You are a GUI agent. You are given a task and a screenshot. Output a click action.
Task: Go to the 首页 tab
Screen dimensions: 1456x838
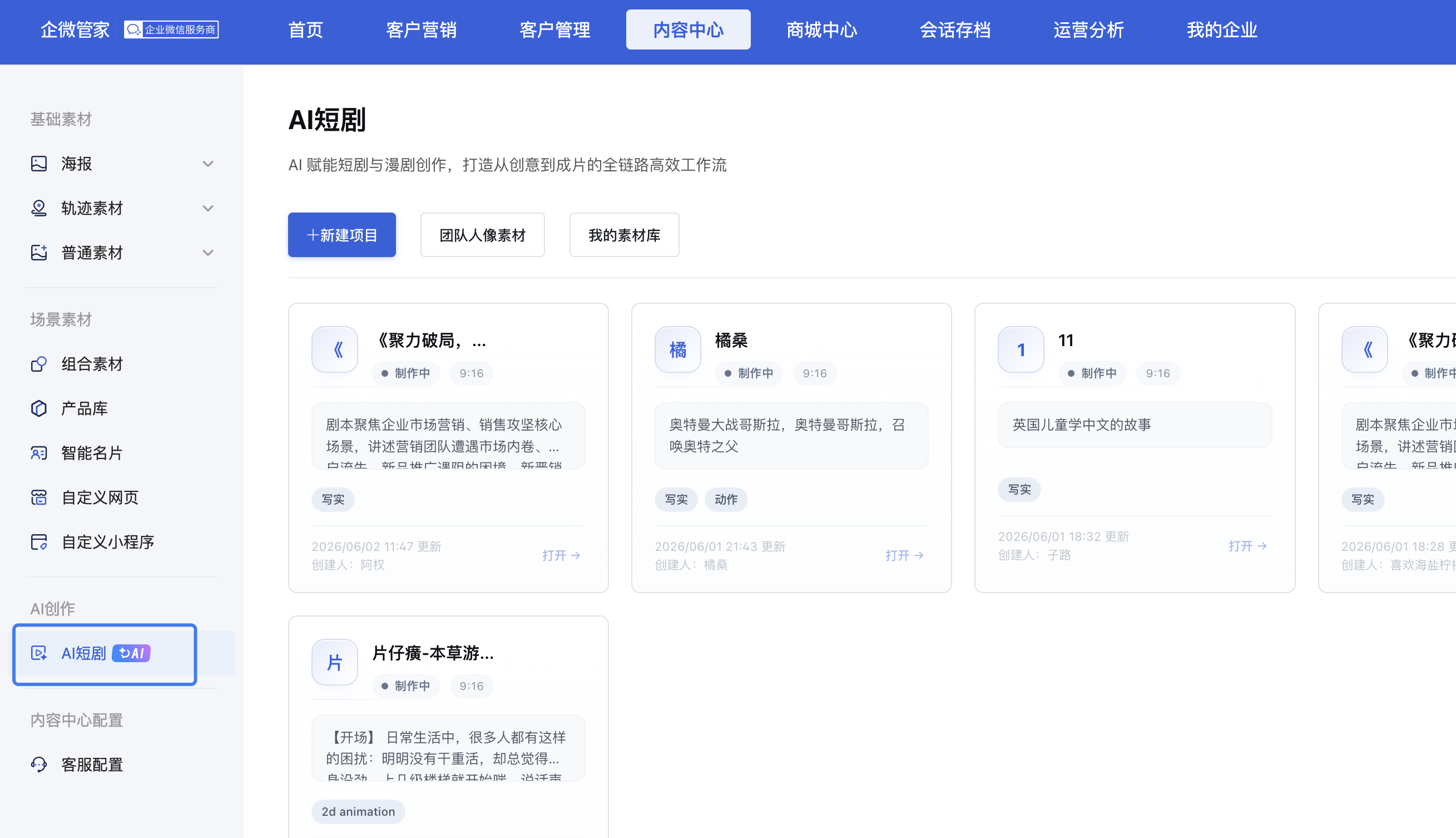305,30
